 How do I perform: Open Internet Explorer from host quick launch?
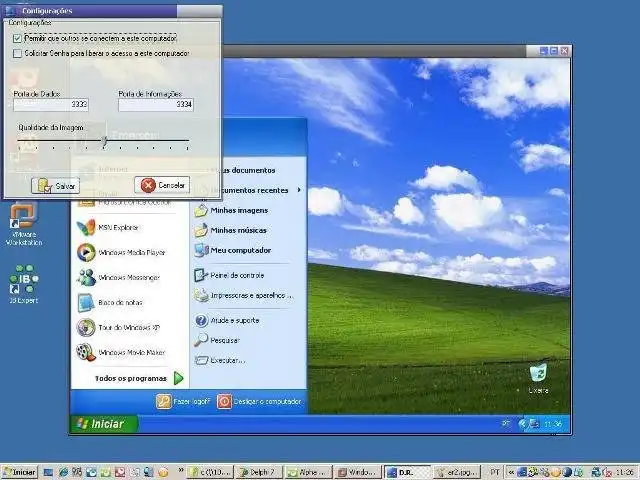[63, 472]
